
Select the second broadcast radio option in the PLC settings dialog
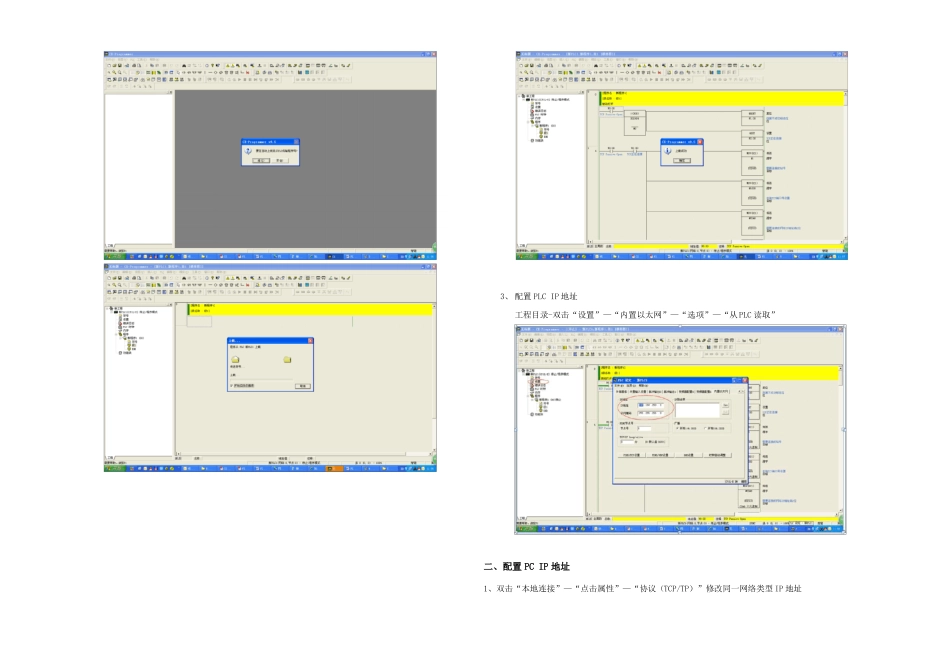[x=705, y=428]
